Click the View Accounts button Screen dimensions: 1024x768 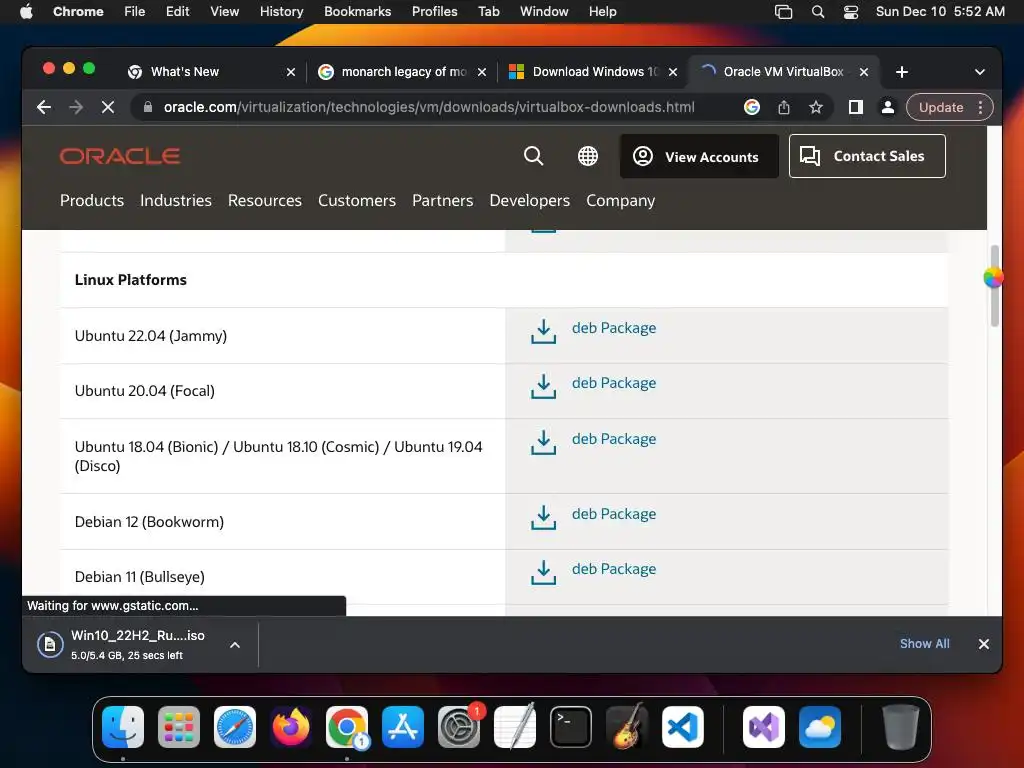pyautogui.click(x=699, y=156)
